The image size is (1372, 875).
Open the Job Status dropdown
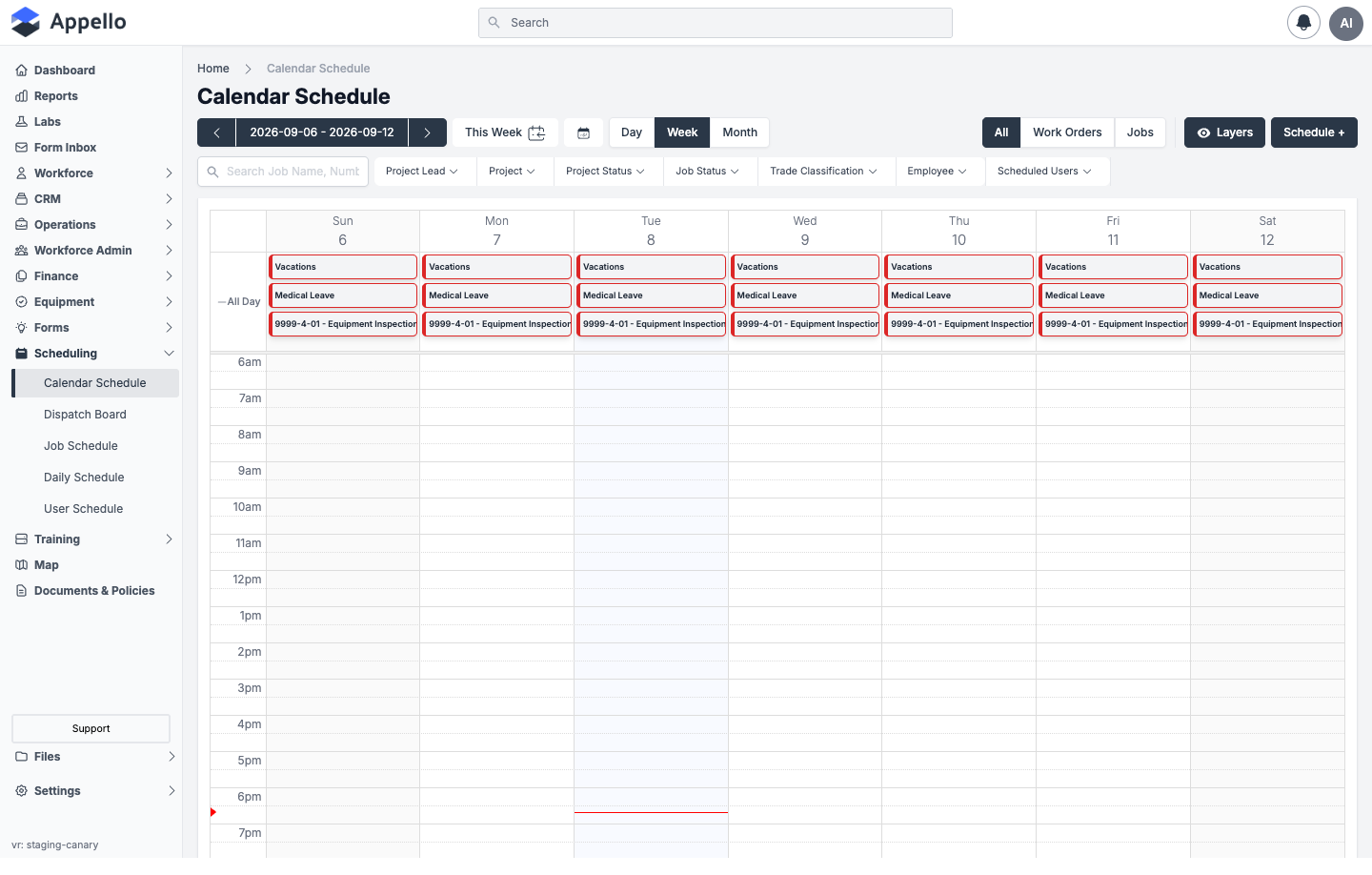[707, 172]
